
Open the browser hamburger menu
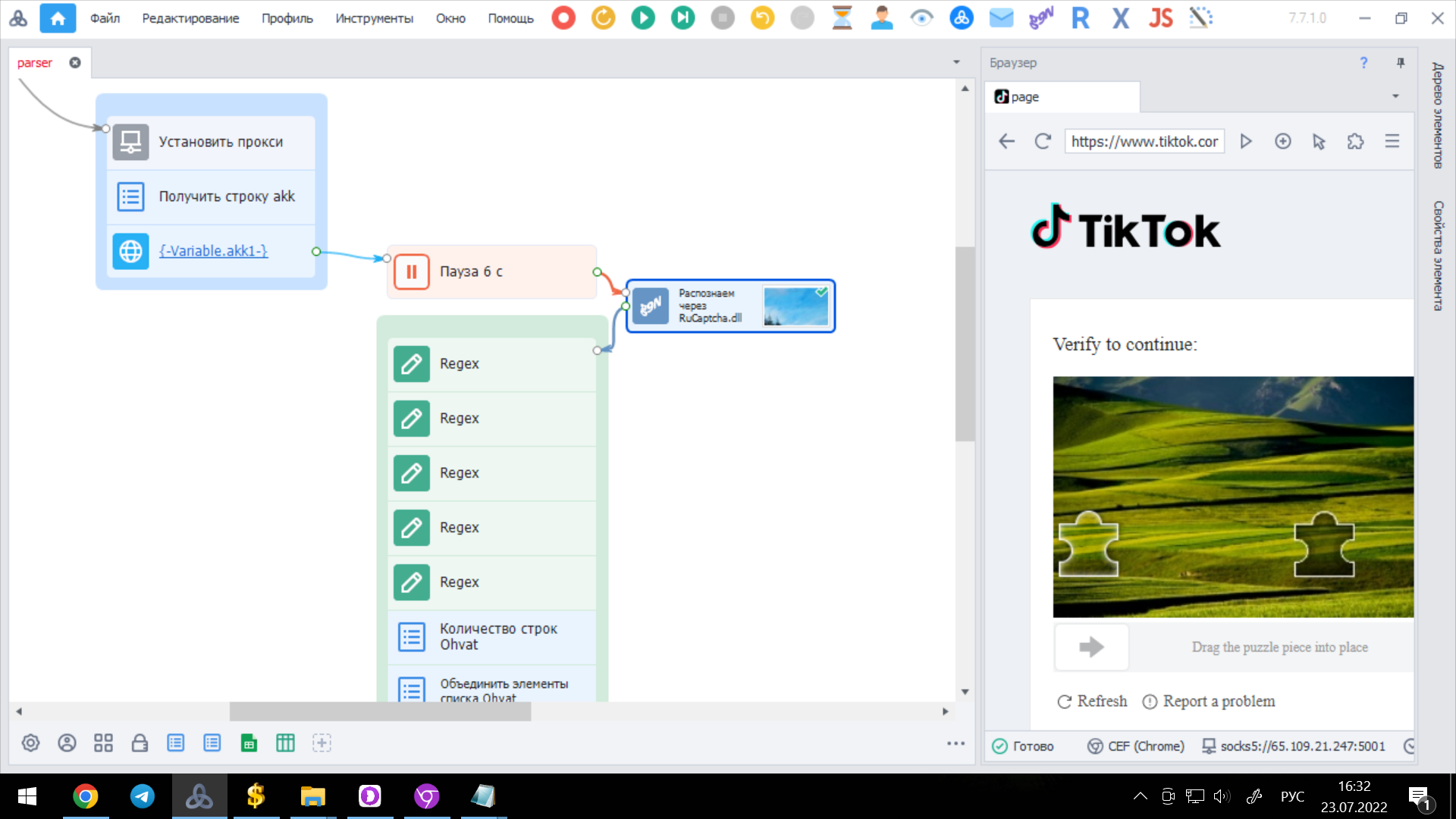pyautogui.click(x=1392, y=141)
